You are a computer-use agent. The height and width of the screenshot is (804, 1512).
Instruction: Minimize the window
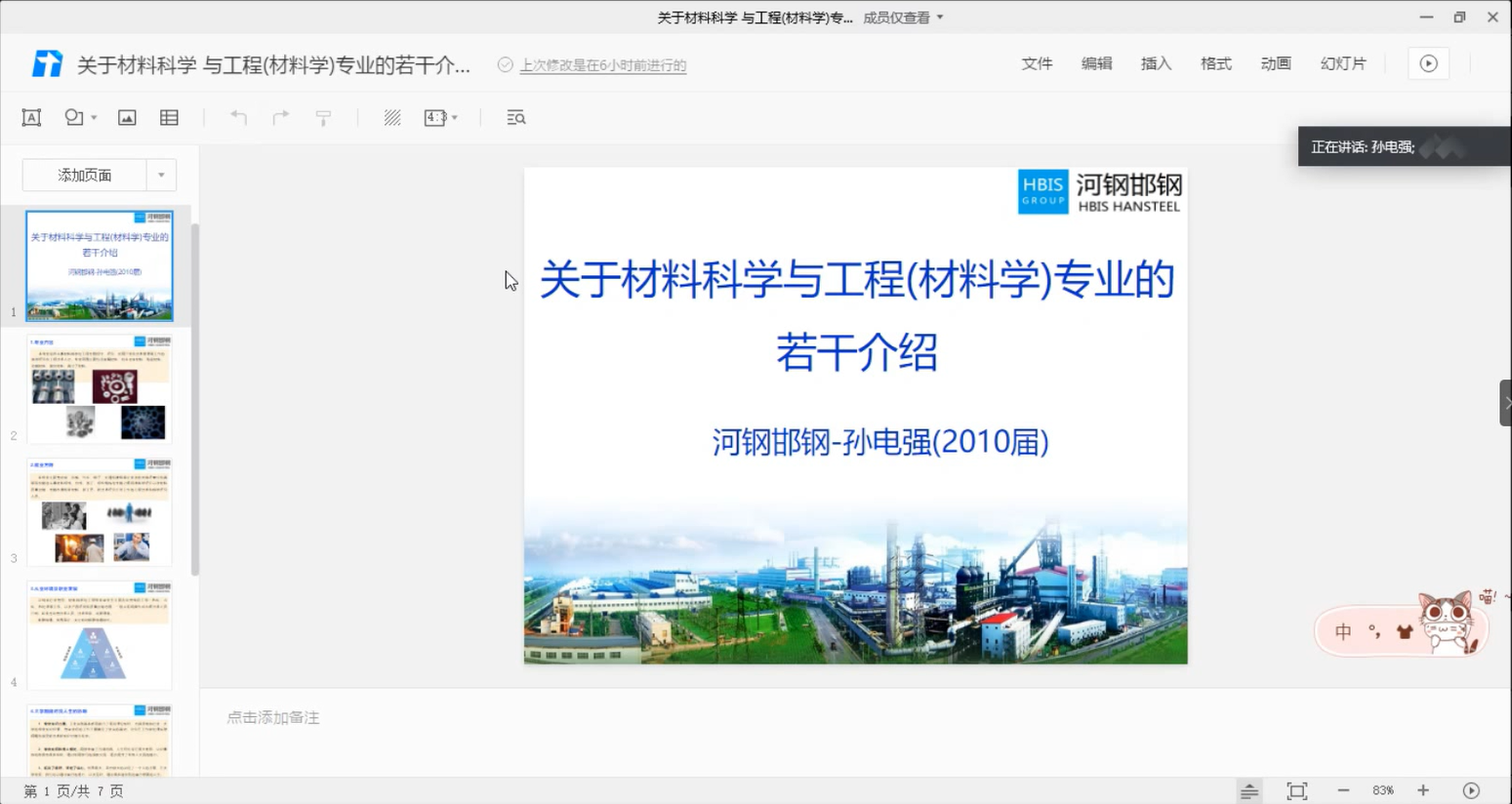coord(1426,18)
